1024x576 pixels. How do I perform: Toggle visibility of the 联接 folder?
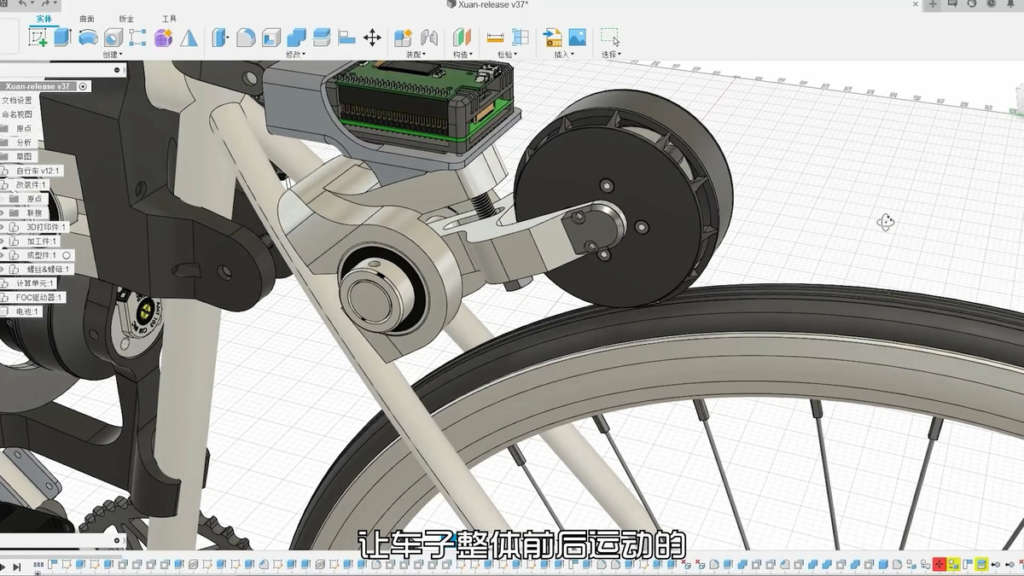(3, 213)
